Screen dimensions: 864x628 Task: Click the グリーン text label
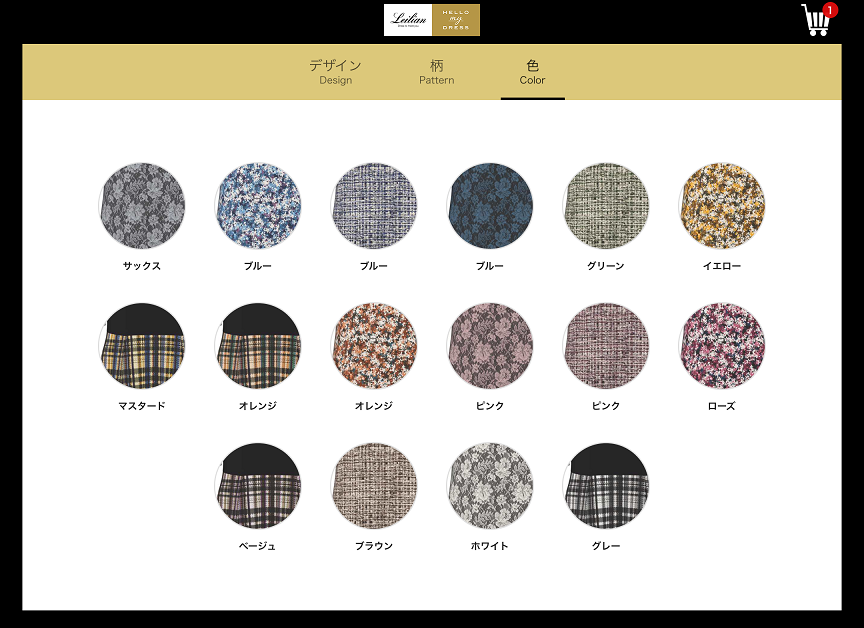point(606,266)
